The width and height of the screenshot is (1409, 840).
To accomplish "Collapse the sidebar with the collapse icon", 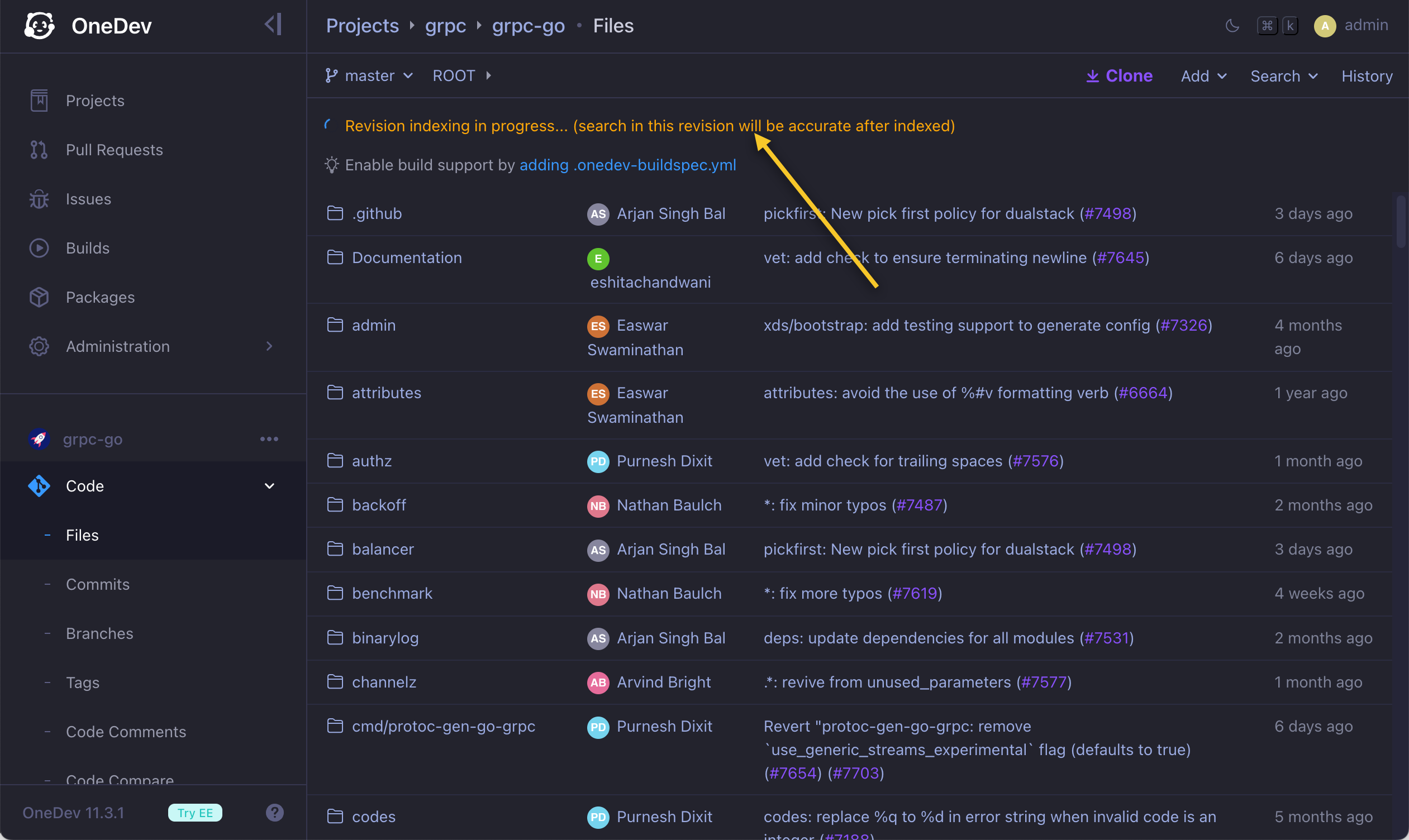I will tap(273, 25).
